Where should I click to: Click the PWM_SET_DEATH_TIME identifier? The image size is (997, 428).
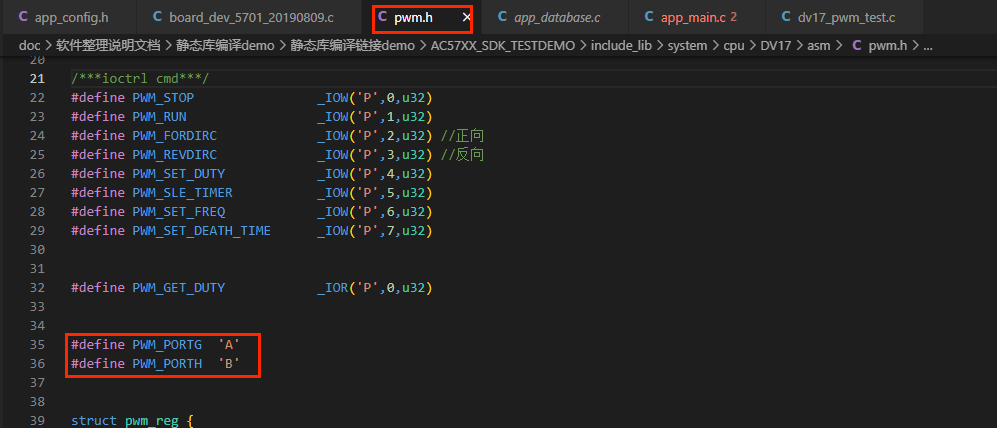(202, 231)
